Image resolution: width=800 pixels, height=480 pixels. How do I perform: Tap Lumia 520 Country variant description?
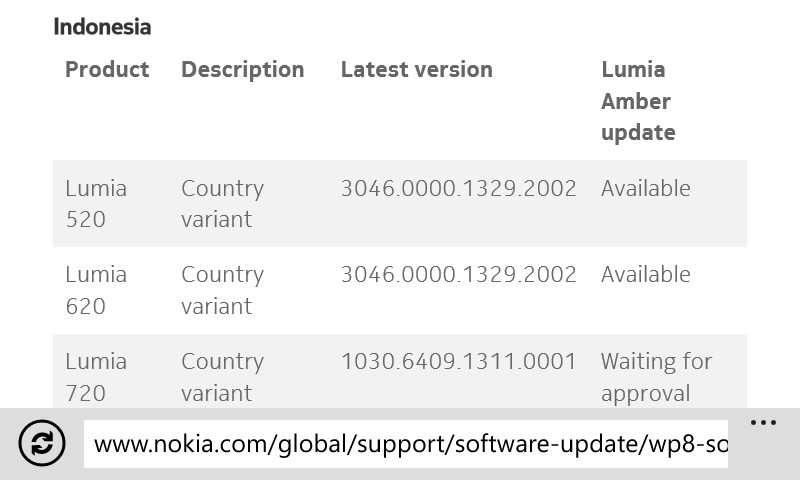[x=222, y=203]
